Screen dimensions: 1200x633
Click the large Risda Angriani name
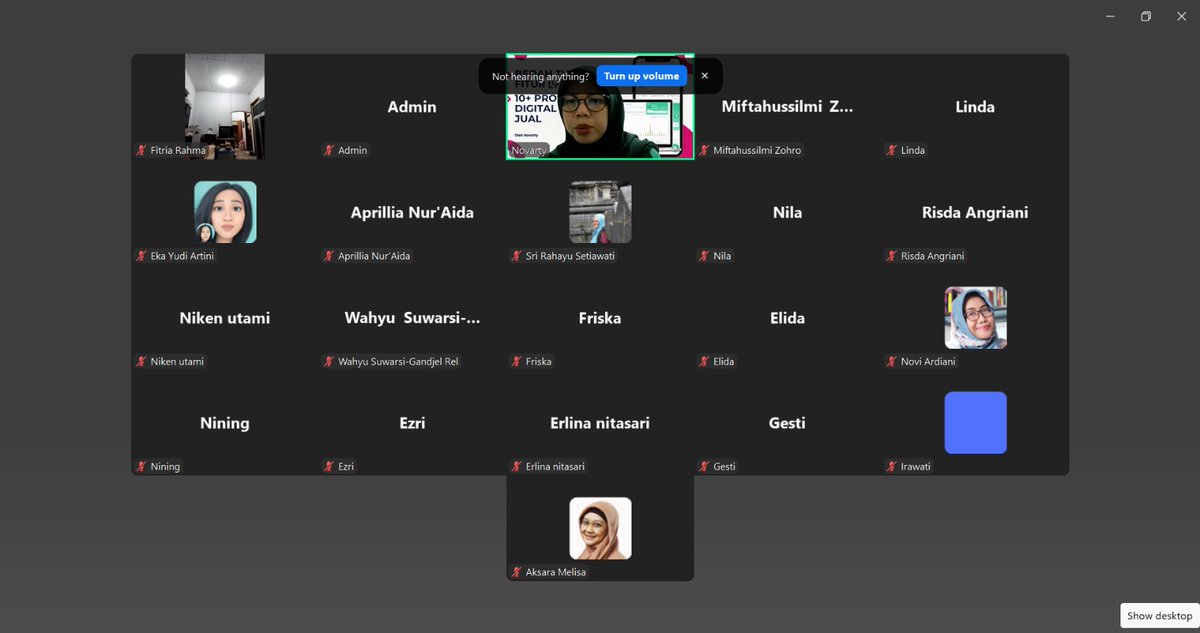[975, 212]
